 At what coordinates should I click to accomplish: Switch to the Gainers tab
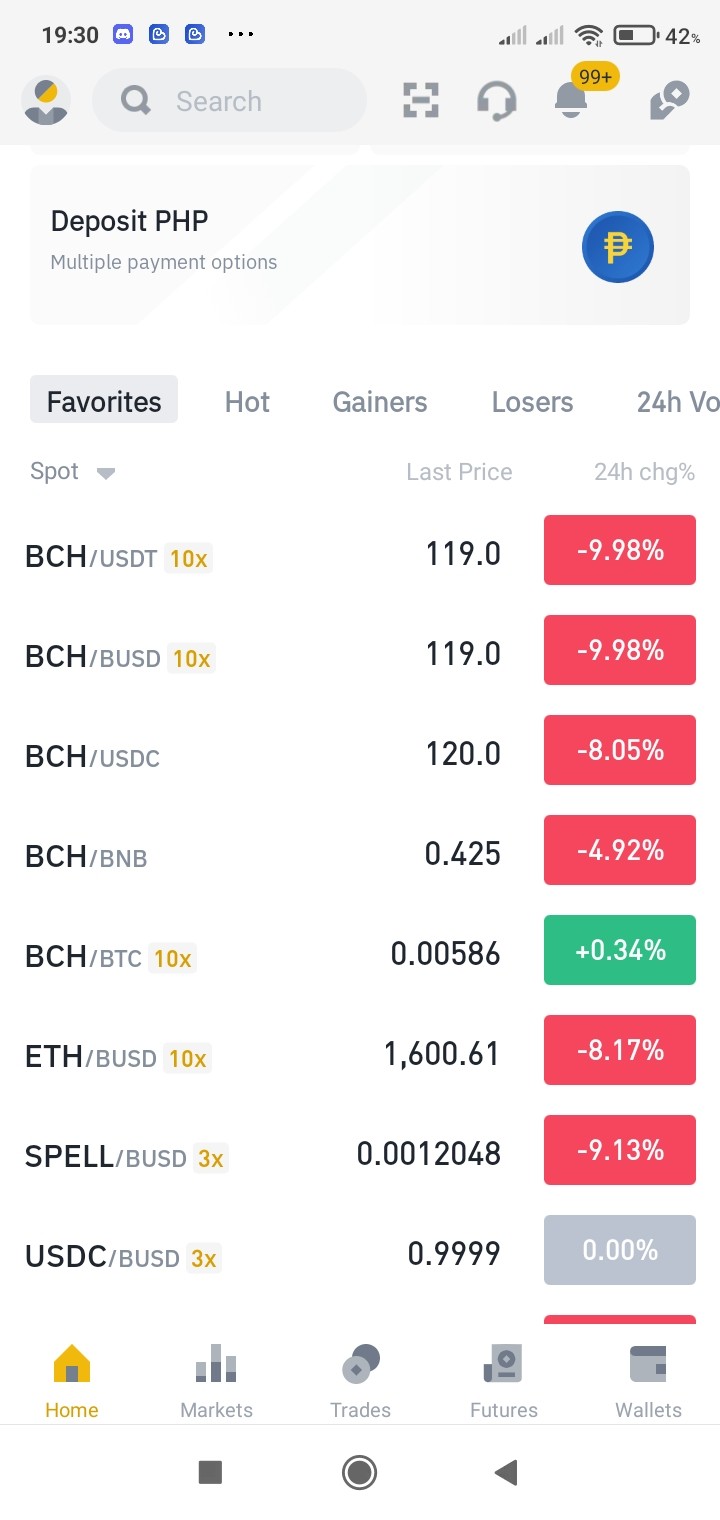pos(380,402)
